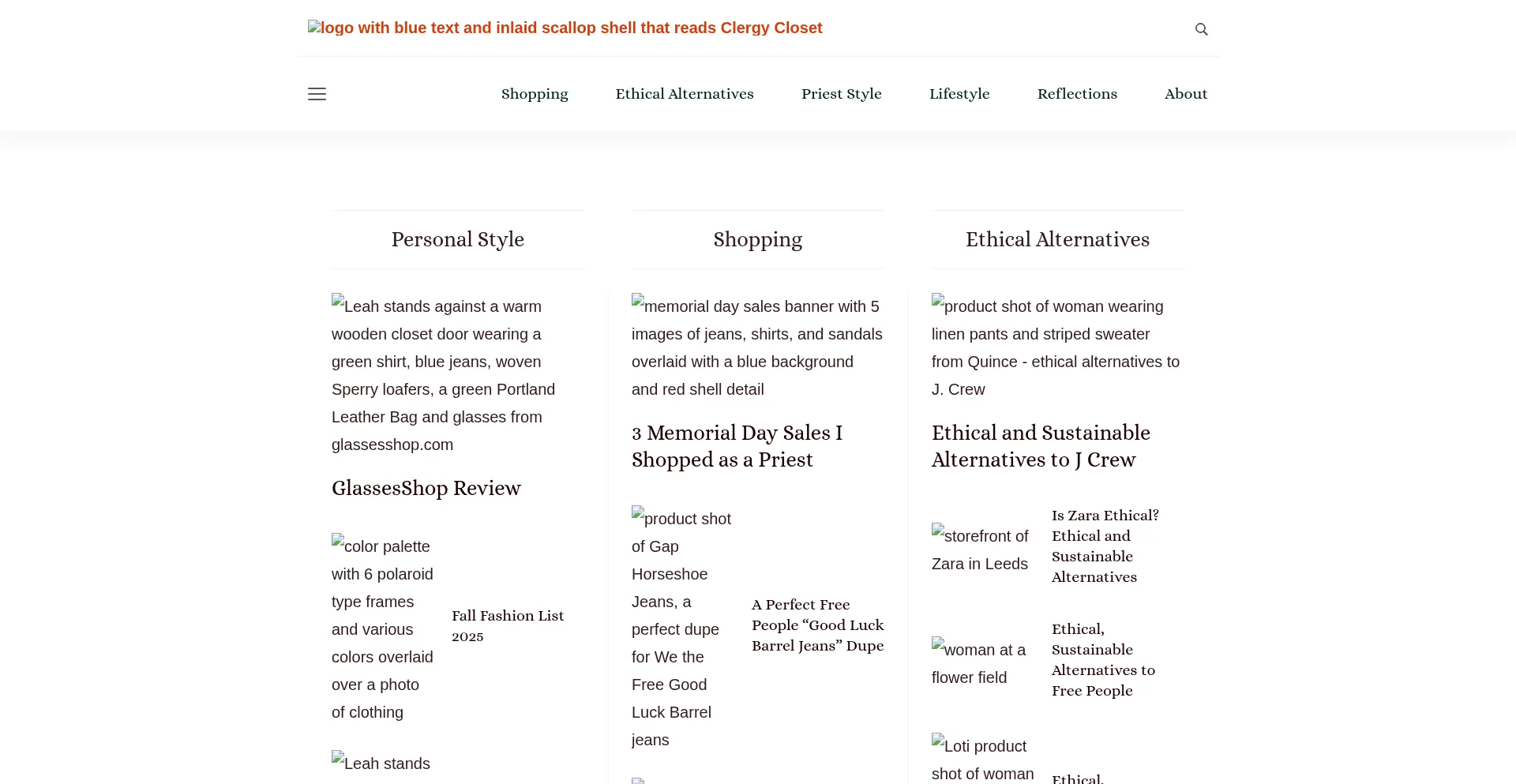Viewport: 1516px width, 784px height.
Task: Click the color palette thumbnail image
Action: [383, 628]
